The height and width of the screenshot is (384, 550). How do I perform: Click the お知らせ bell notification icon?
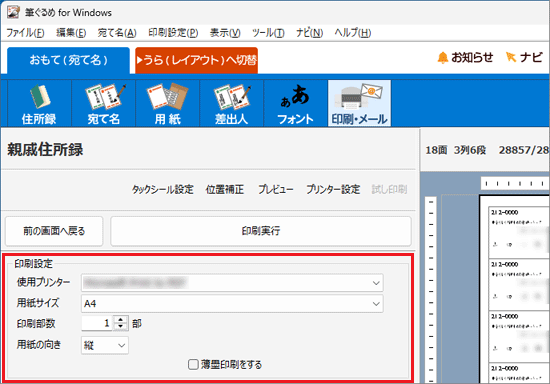443,58
